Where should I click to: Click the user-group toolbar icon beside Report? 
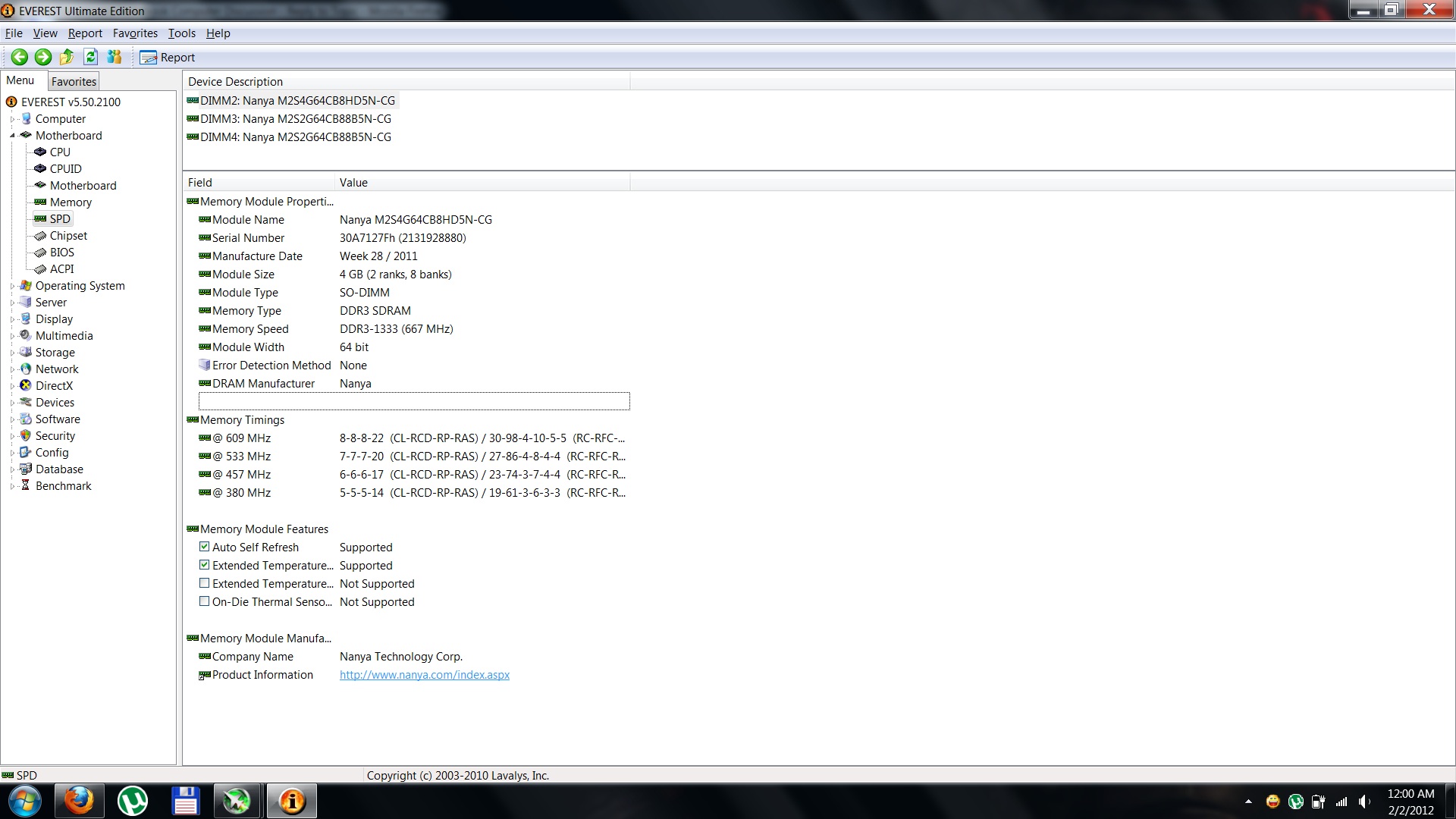click(115, 57)
